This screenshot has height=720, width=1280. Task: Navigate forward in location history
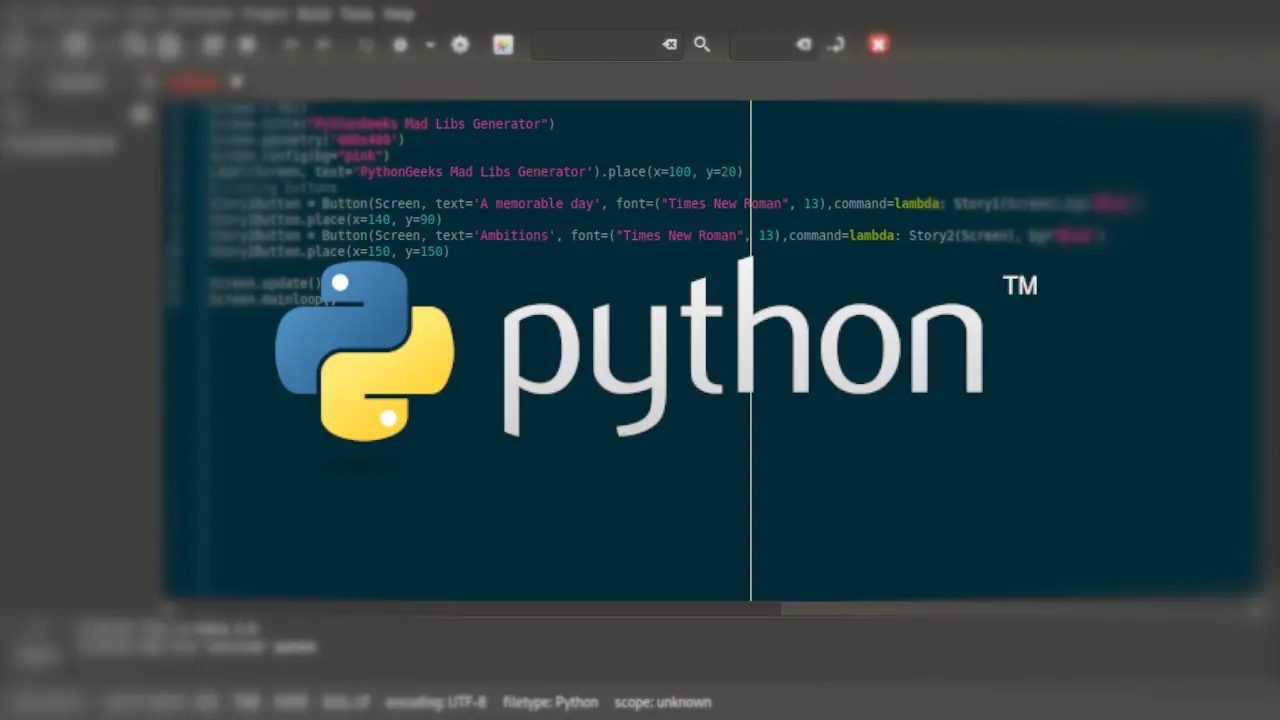coord(322,44)
